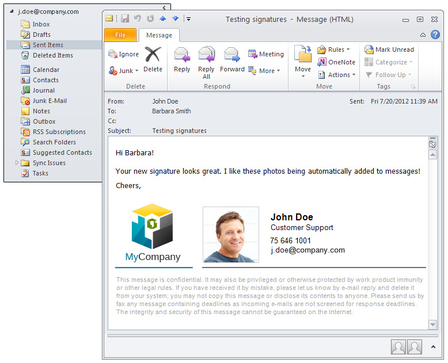This screenshot has height=363, width=448.
Task: Send message to OneNote
Action: click(x=336, y=62)
